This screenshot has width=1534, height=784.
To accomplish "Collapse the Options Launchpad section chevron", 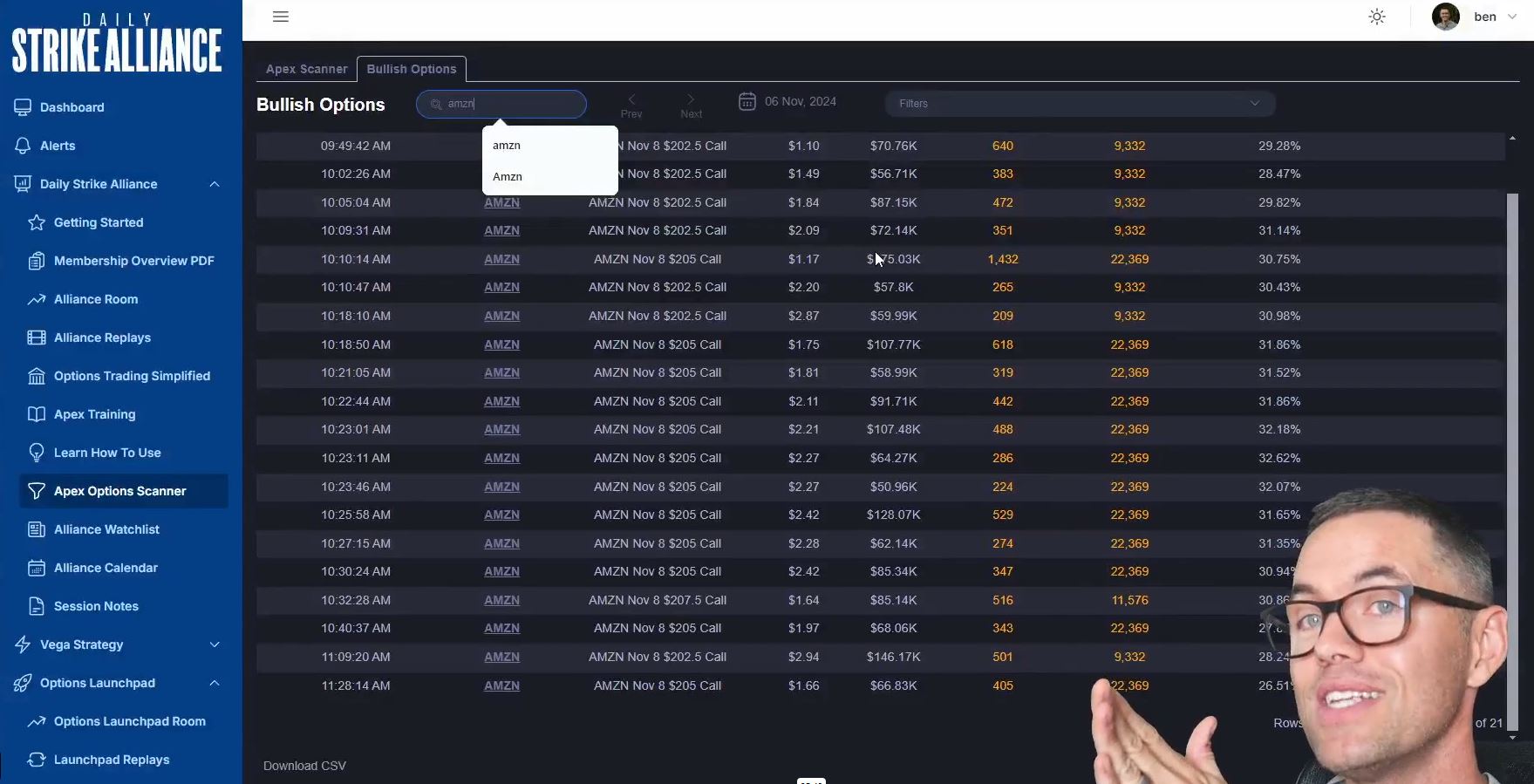I will 215,683.
